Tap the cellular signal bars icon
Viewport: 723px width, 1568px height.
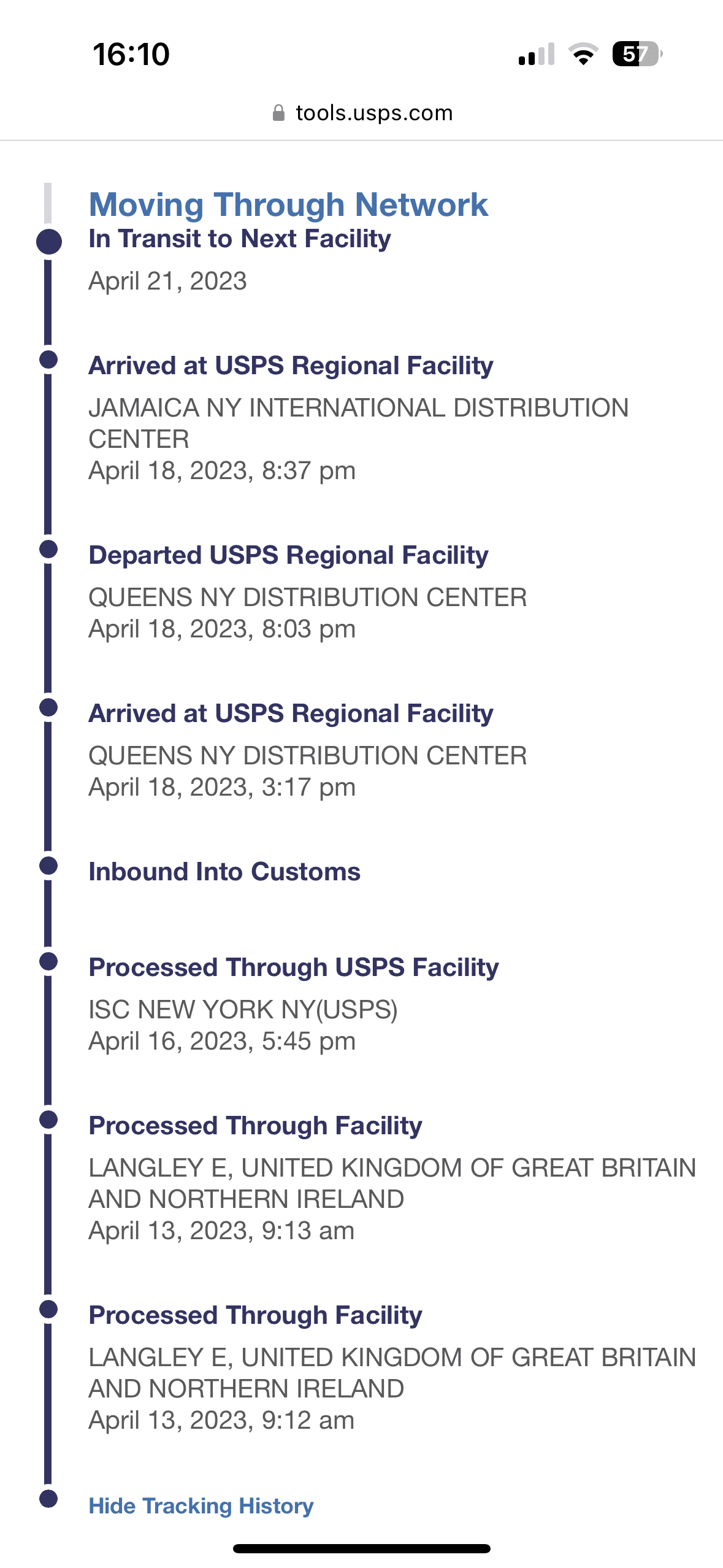(x=537, y=54)
